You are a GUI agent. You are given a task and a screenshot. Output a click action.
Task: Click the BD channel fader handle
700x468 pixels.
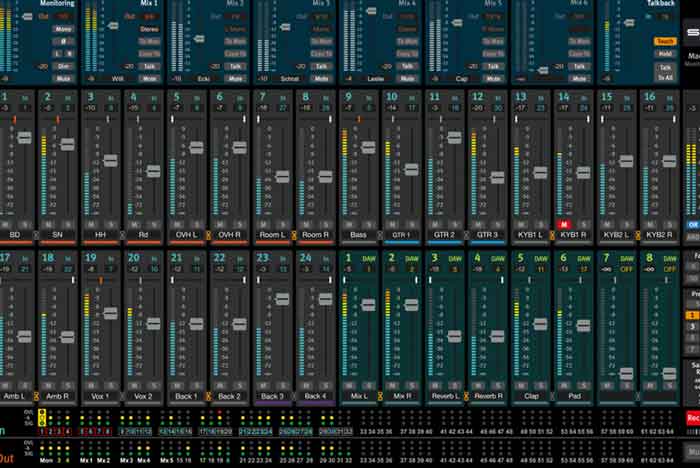25,138
